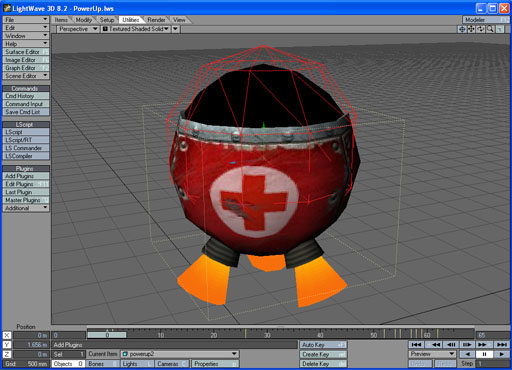Toggle Auto Key mode

[323, 345]
